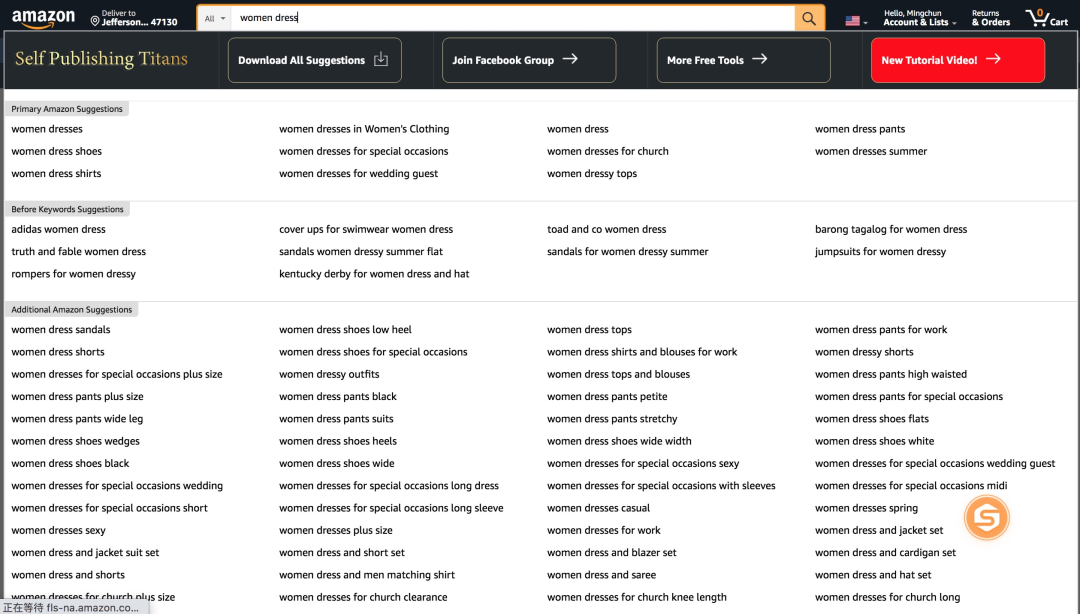Pick women dresses for special occasions long dress
This screenshot has width=1080, height=614.
pos(388,486)
